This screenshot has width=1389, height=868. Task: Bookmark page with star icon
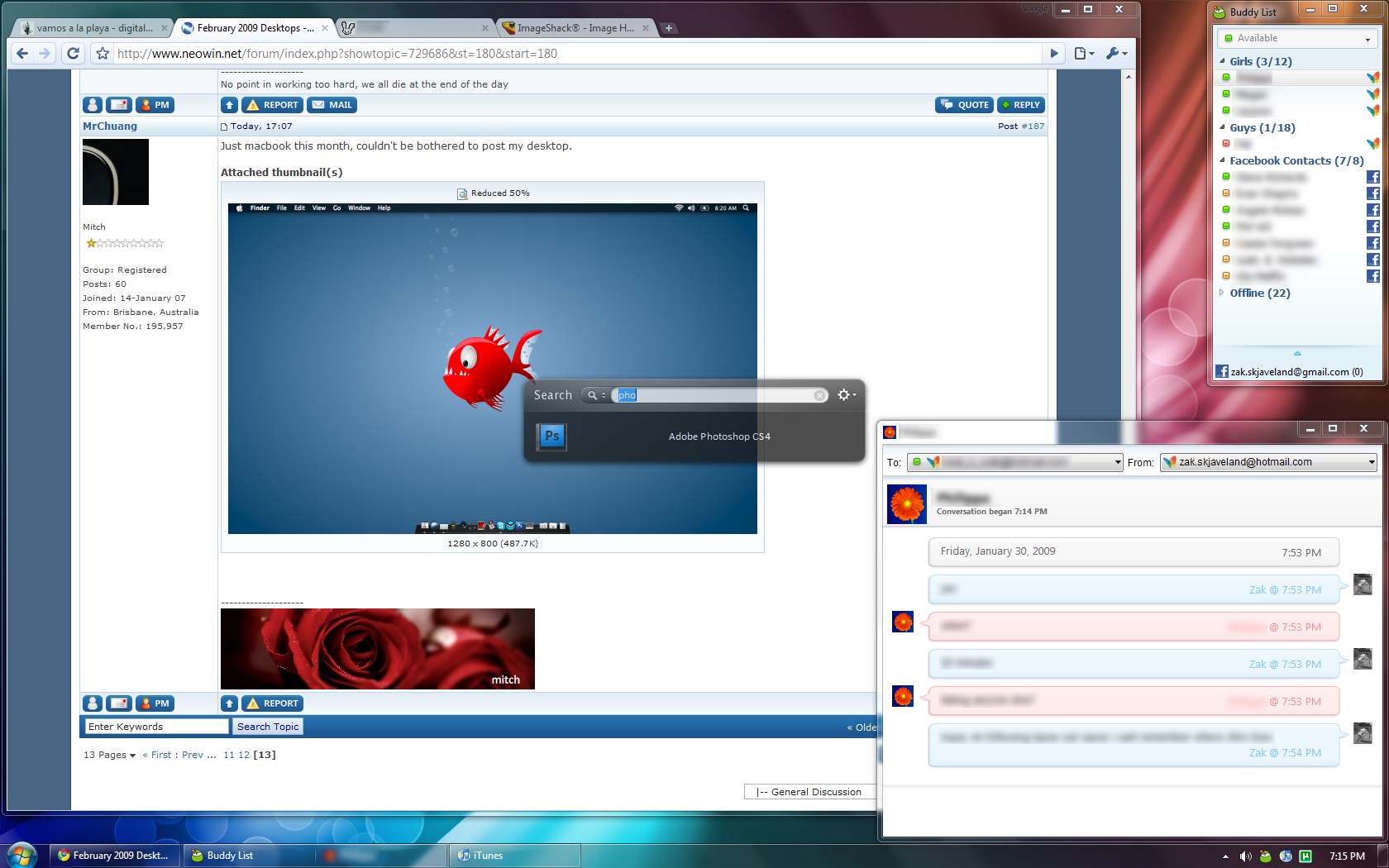coord(103,54)
